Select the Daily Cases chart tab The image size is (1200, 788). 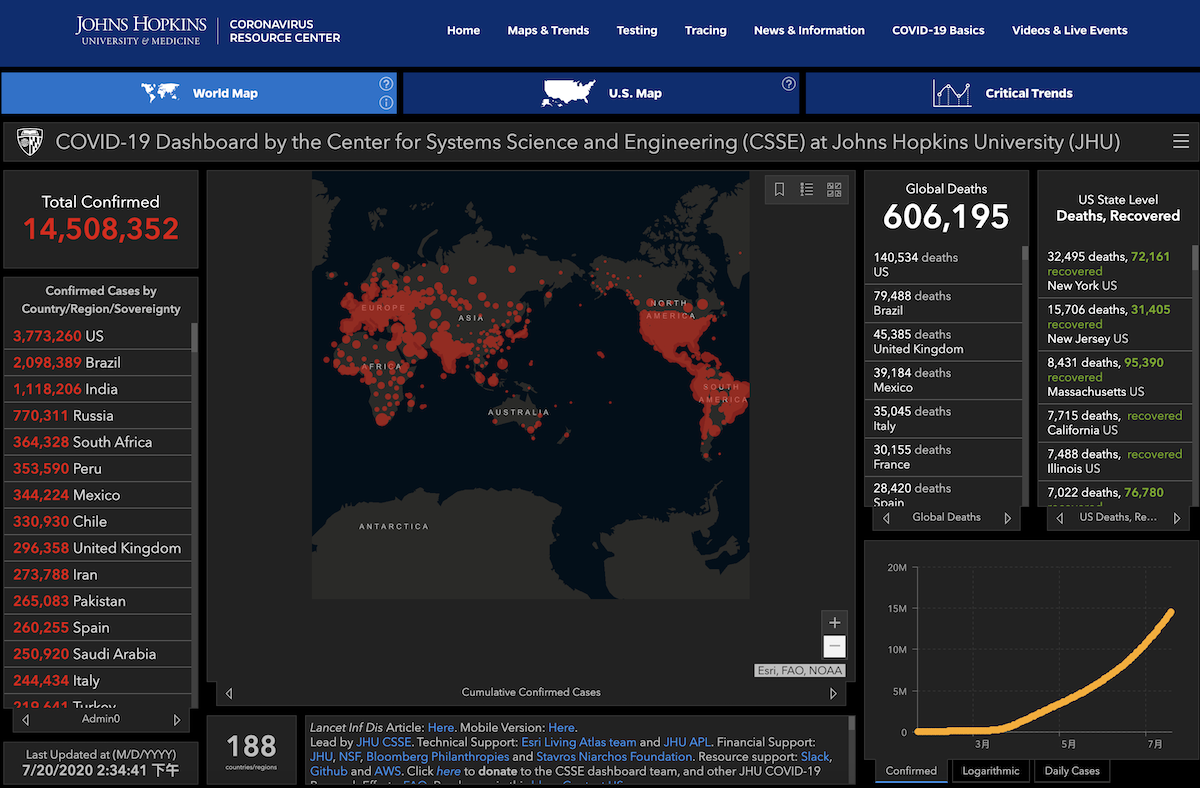(1072, 771)
